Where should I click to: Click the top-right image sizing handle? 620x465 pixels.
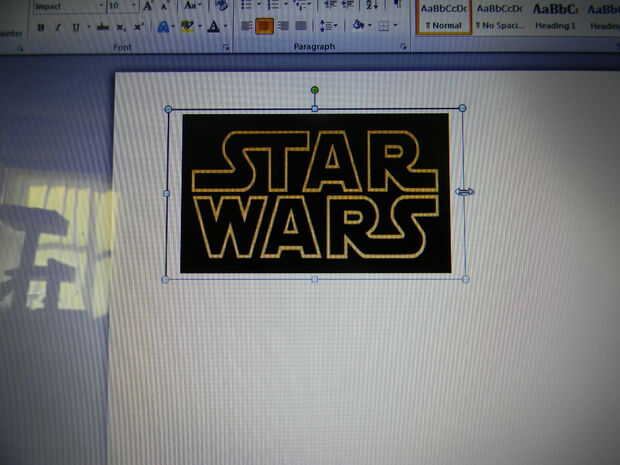pyautogui.click(x=463, y=108)
